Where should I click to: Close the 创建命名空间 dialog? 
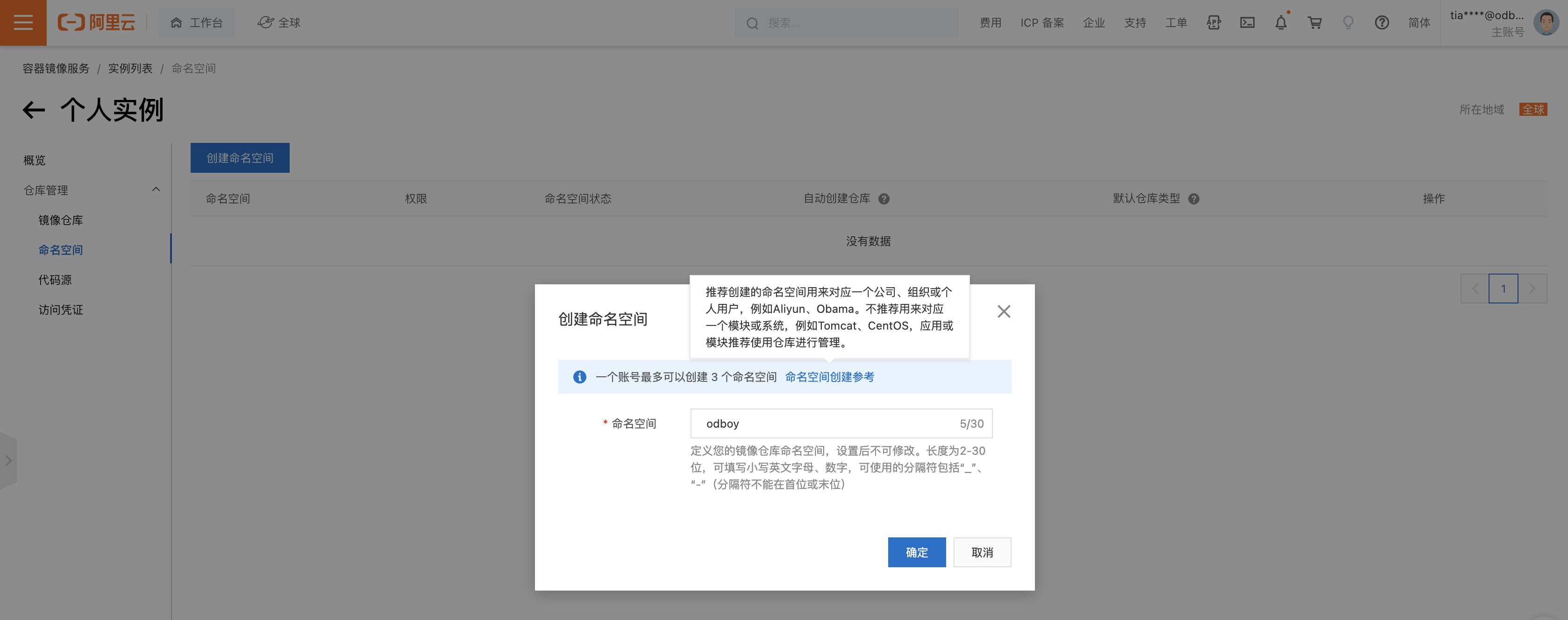1004,311
